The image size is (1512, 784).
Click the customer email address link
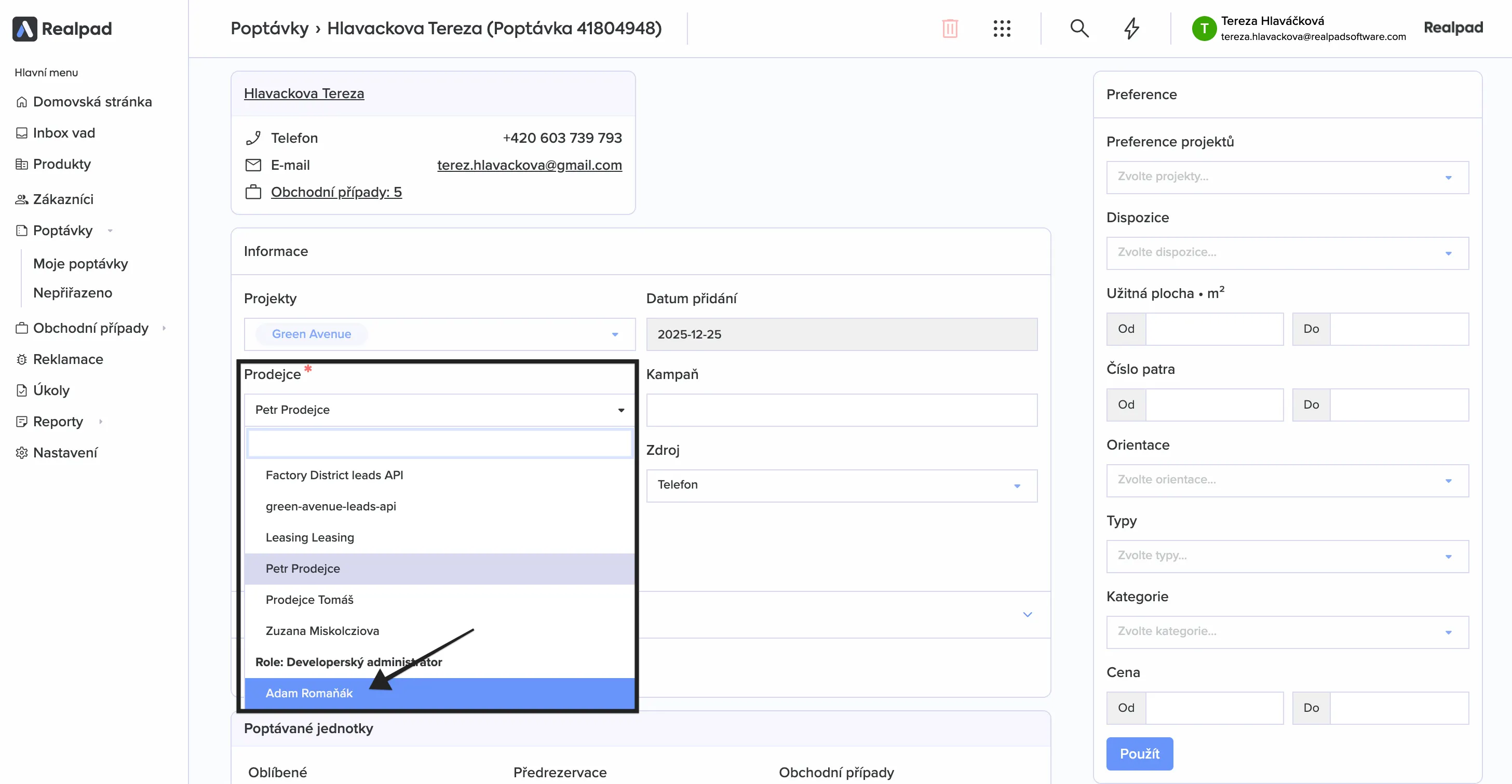pos(529,165)
